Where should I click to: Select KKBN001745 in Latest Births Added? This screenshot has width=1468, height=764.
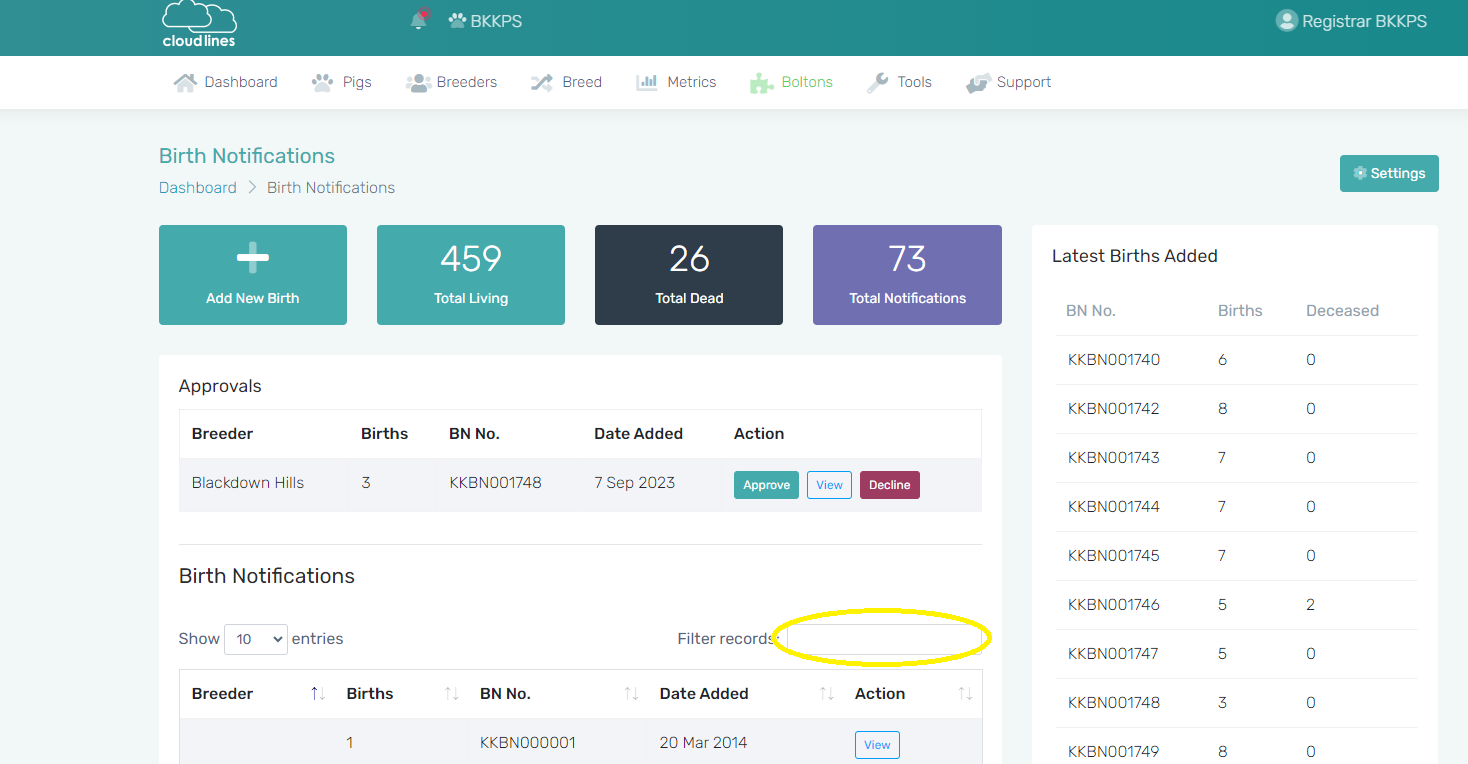coord(1114,556)
